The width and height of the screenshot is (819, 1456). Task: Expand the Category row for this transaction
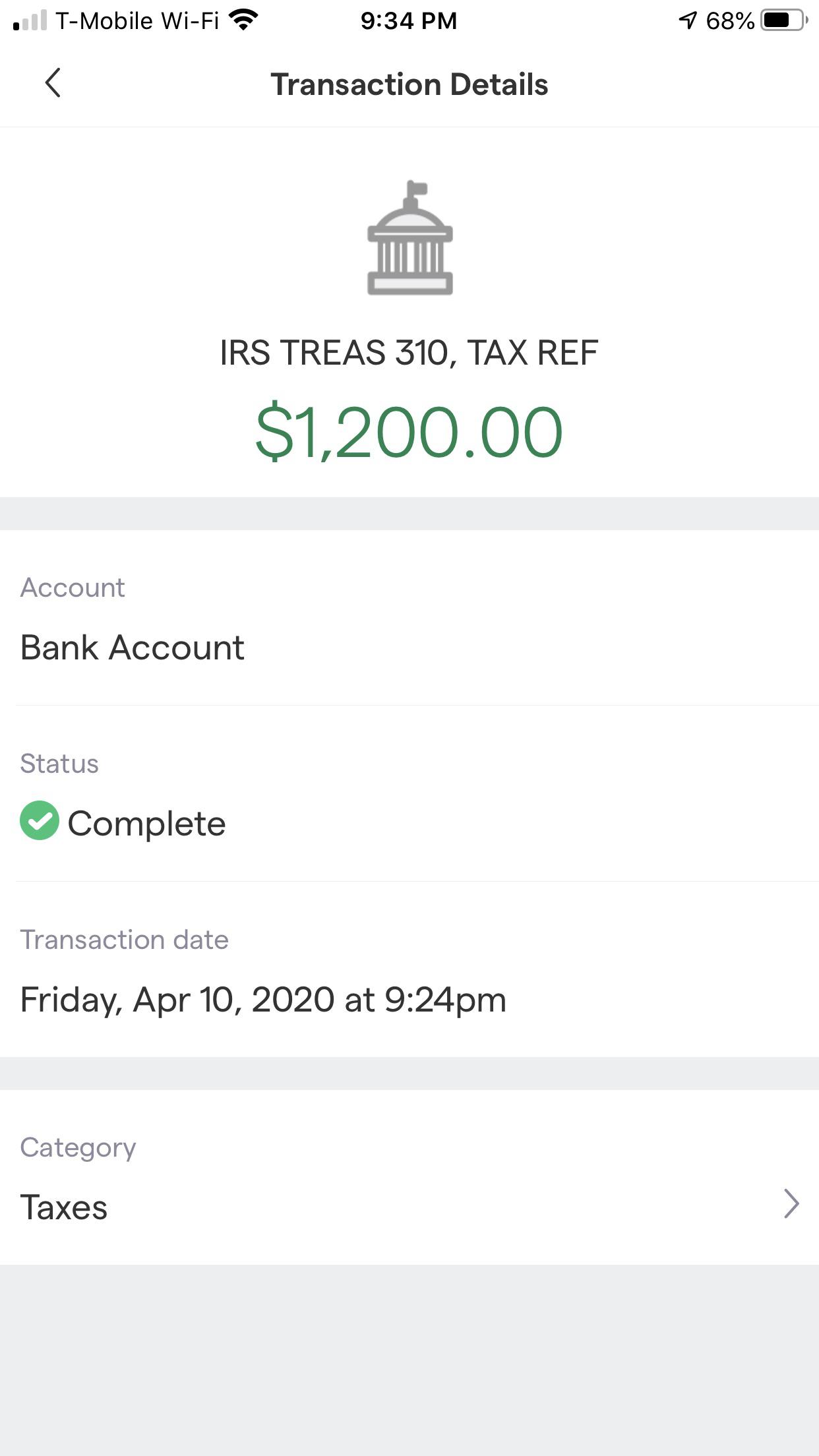click(x=409, y=1204)
